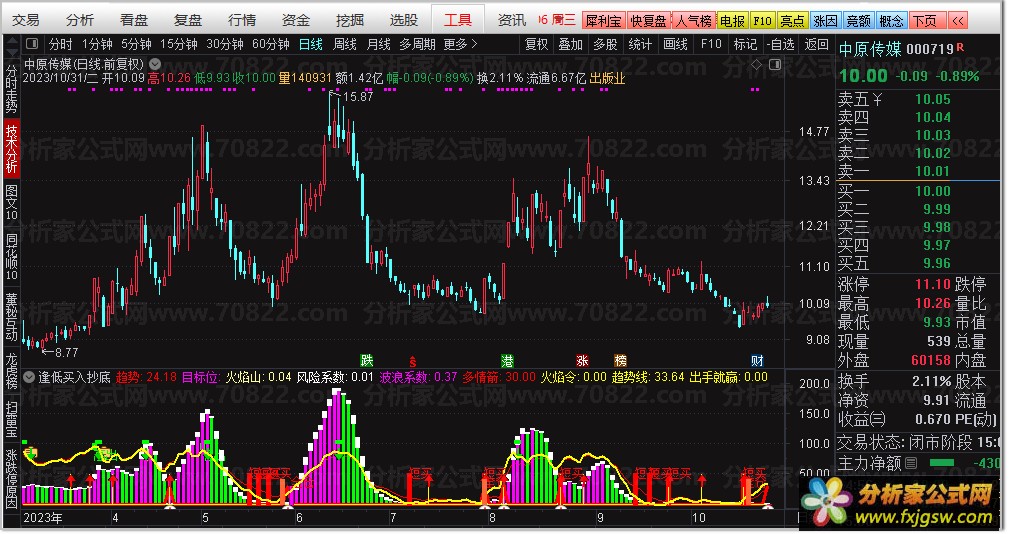Click the 榜 event marker
This screenshot has height=534, width=1009.
click(x=620, y=360)
